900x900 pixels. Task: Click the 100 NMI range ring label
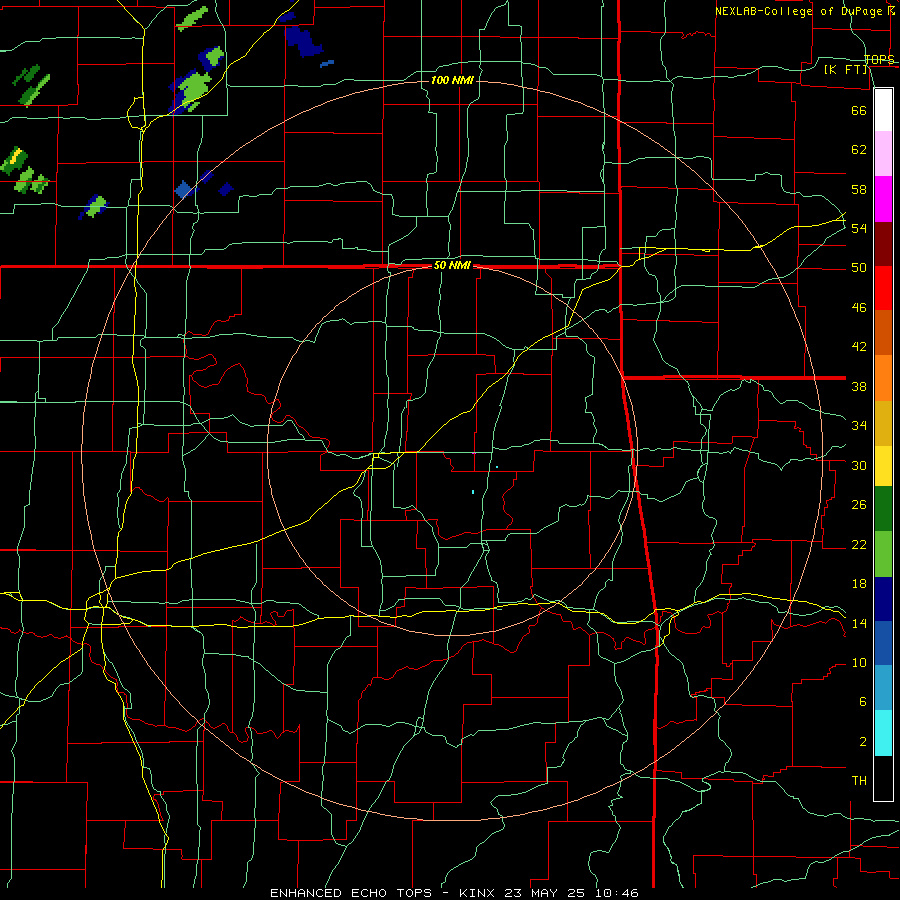452,80
